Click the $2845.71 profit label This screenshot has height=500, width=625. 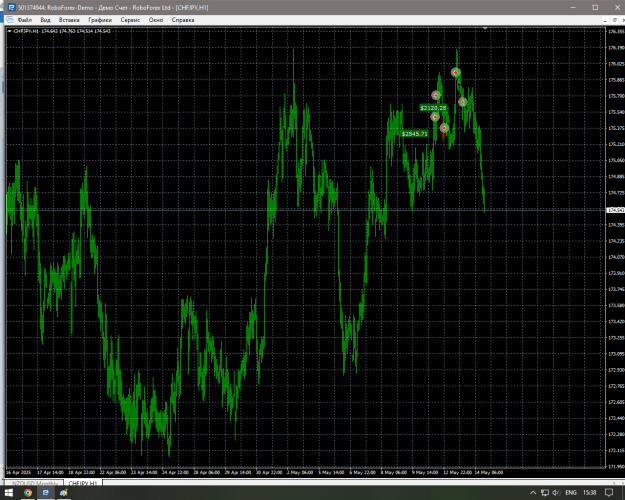click(x=415, y=134)
